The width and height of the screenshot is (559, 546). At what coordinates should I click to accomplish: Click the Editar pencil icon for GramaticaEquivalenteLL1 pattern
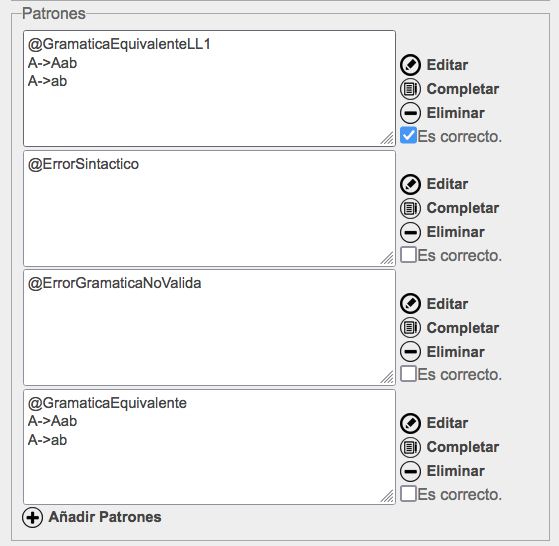410,65
